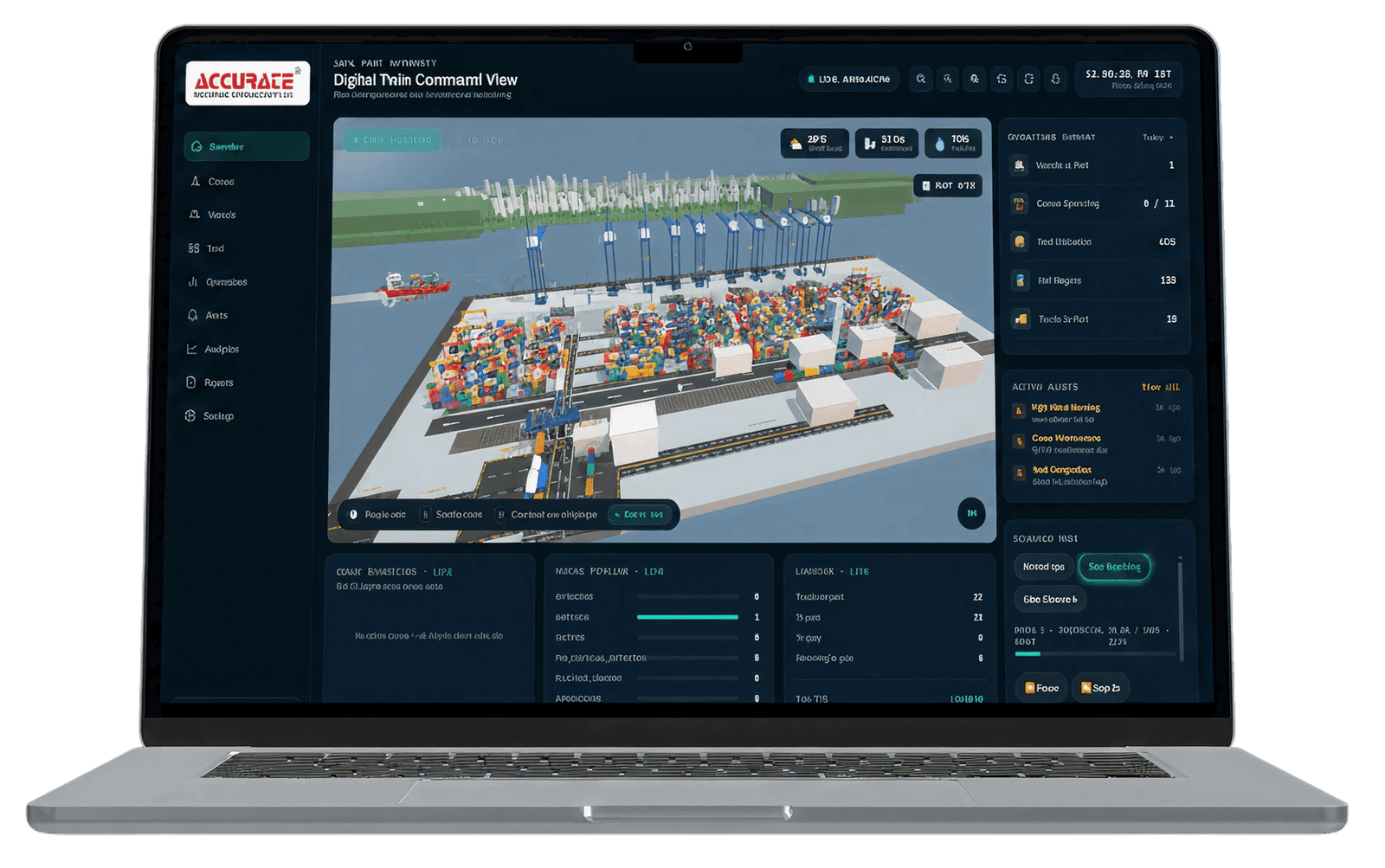The height and width of the screenshot is (868, 1385).
Task: Open the Cooe Woraerace alert
Action: [x=1095, y=444]
